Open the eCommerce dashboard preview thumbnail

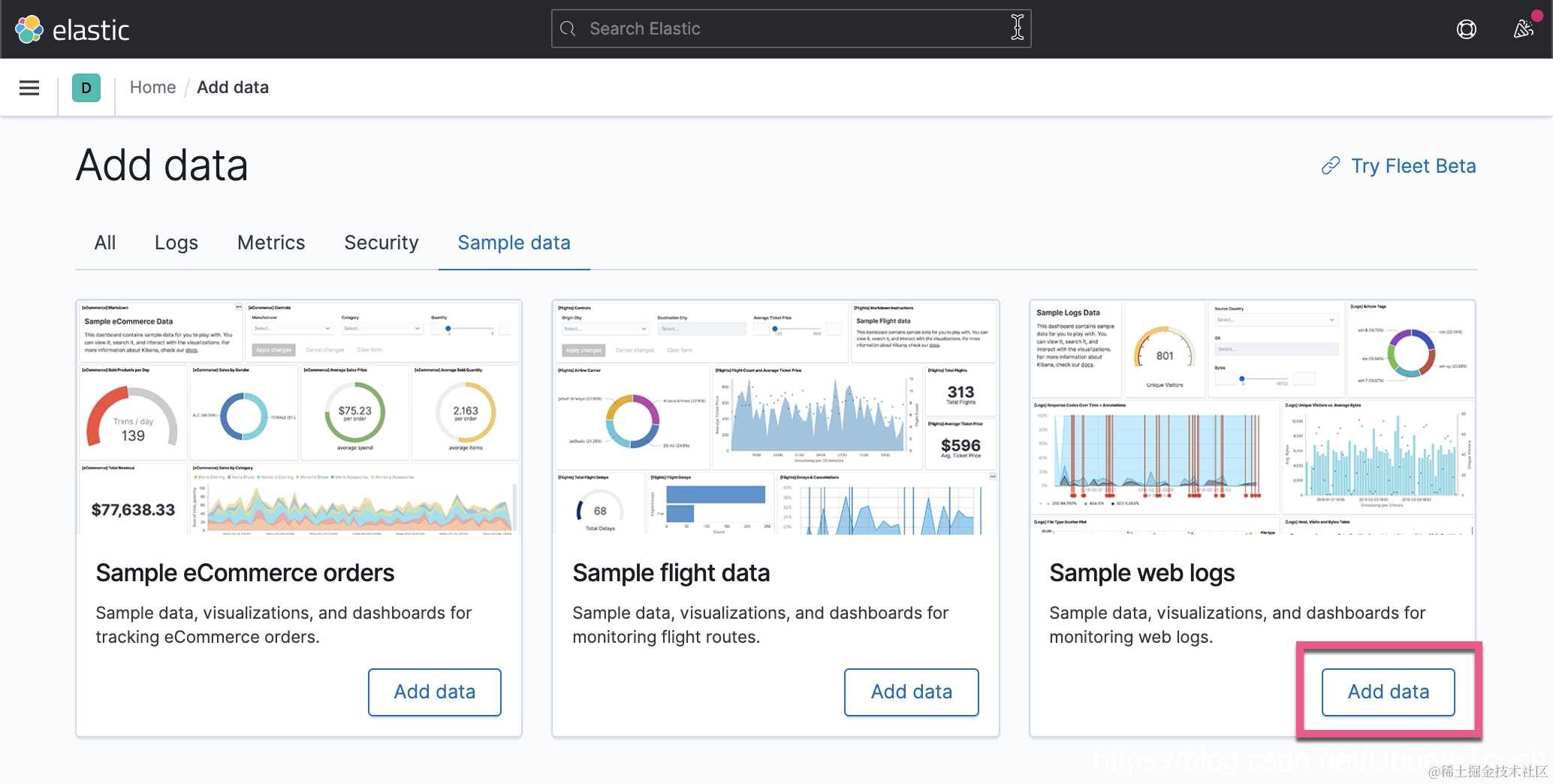click(x=299, y=418)
